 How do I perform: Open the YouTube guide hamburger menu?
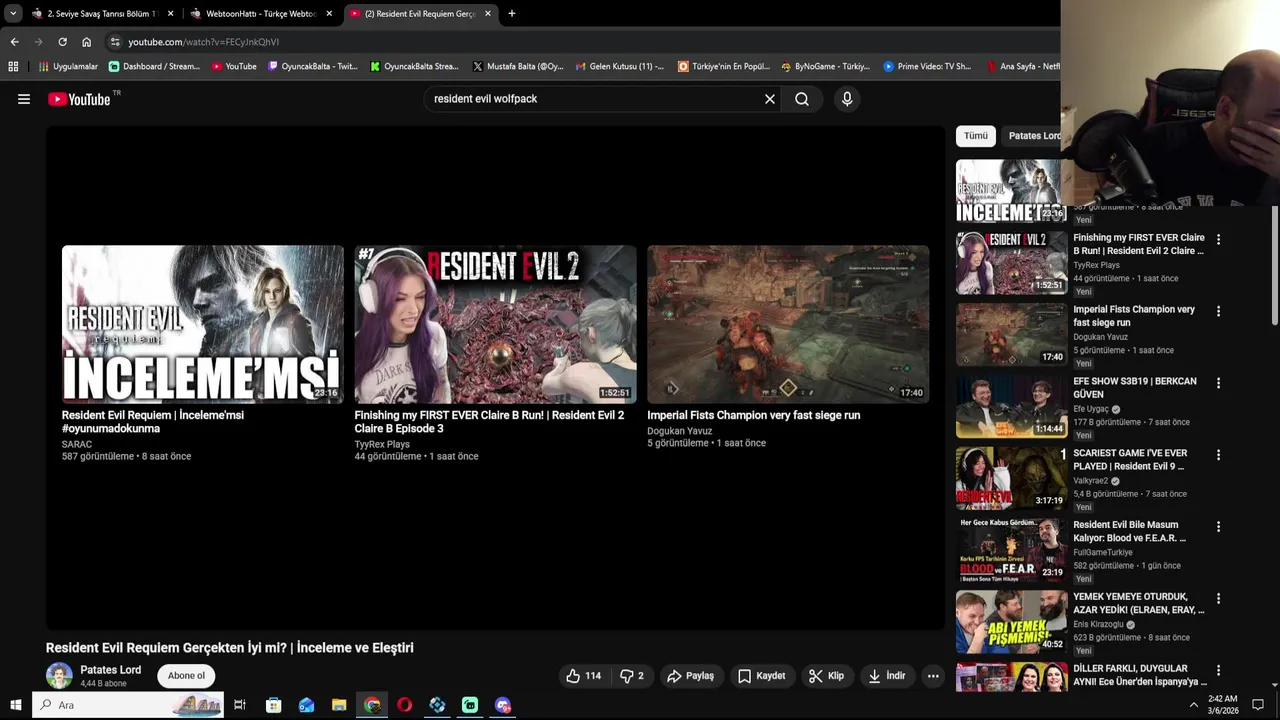point(24,99)
